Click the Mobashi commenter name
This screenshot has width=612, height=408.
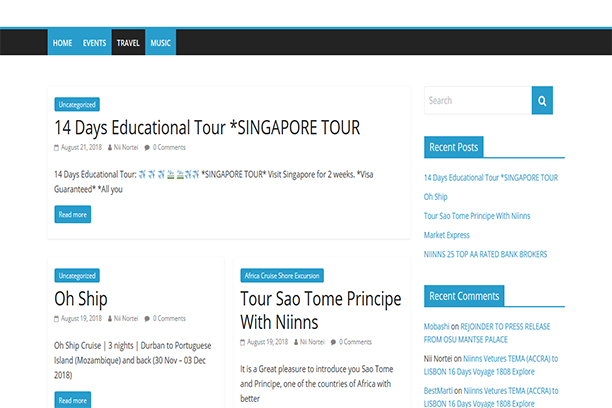(437, 326)
